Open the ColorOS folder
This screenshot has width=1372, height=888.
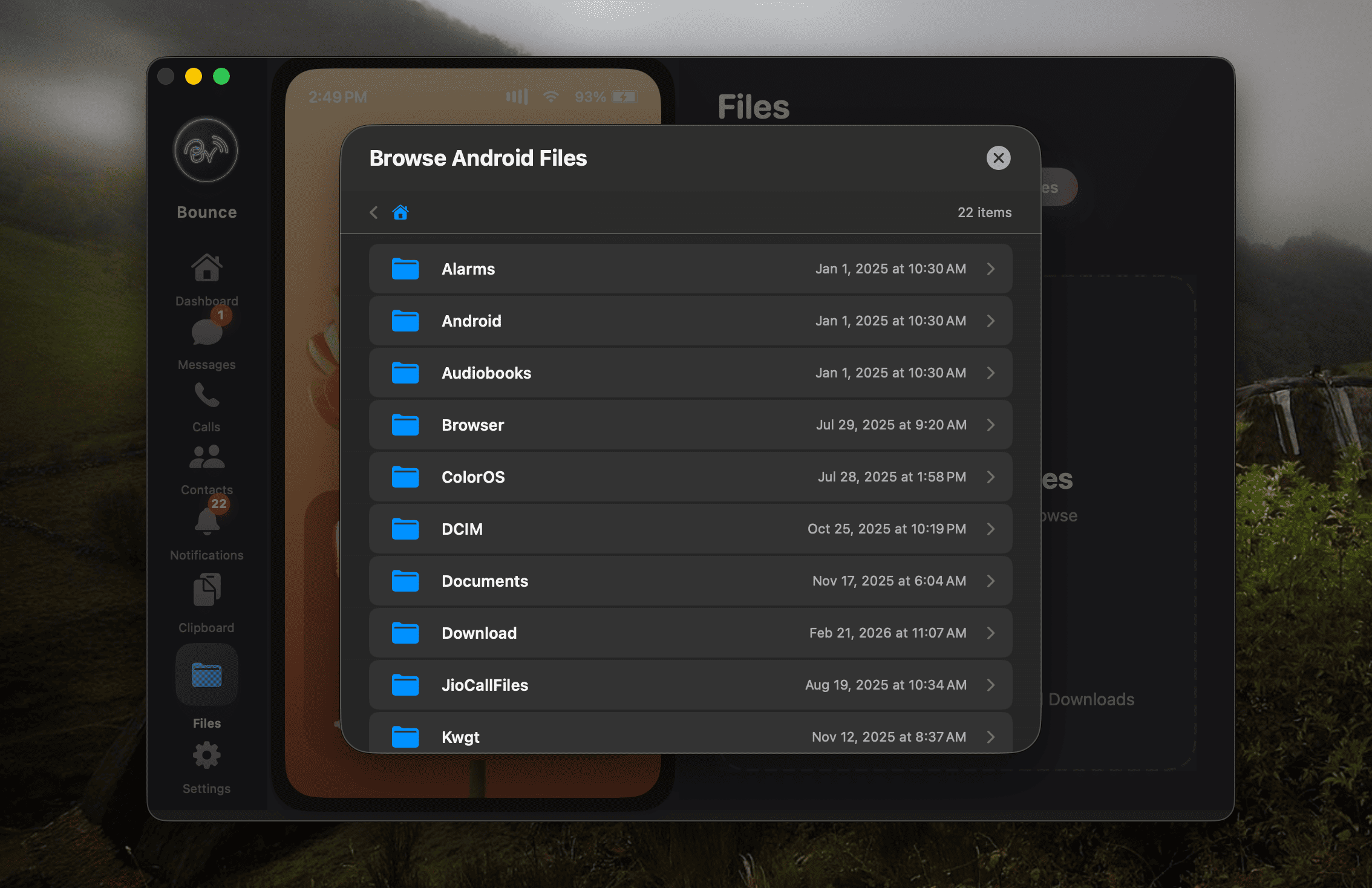coord(690,477)
